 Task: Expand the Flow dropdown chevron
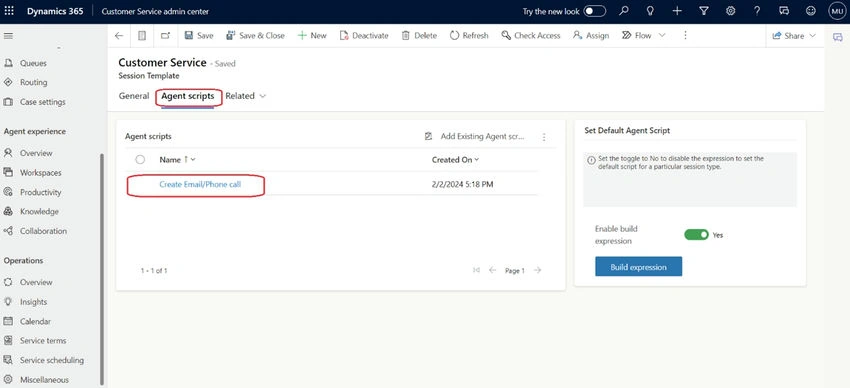pos(662,36)
